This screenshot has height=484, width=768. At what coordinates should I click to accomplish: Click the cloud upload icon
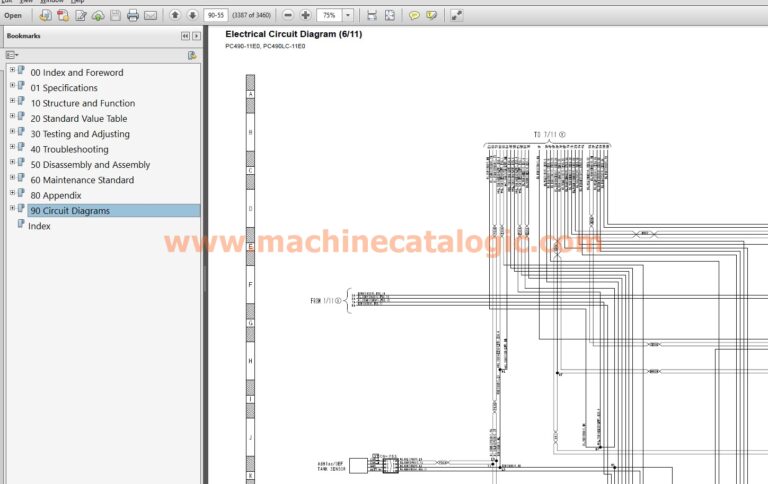(98, 16)
